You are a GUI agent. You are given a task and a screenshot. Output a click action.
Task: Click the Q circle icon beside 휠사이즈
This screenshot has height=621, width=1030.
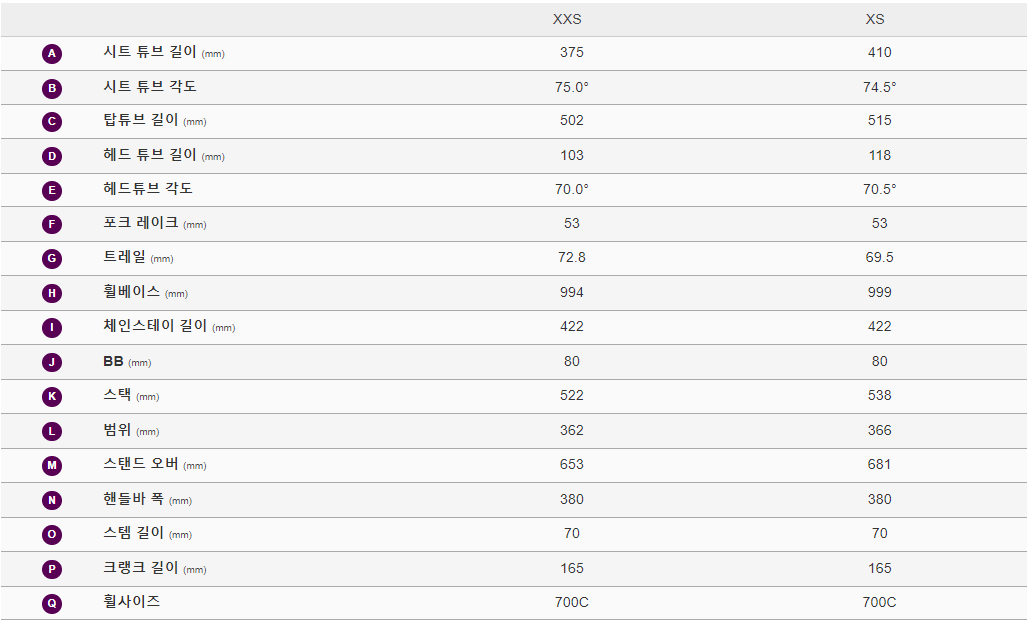tap(52, 603)
